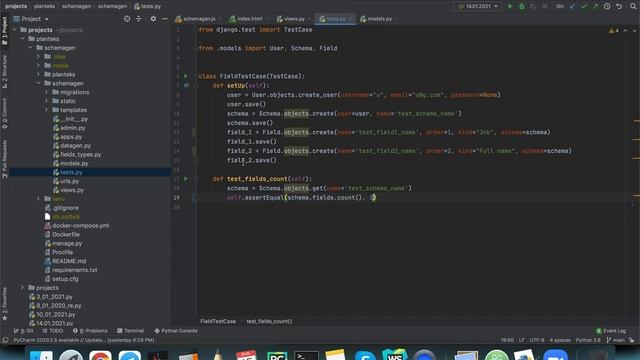Run FieldTestCase class from gutter icon
Image resolution: width=640 pixels, height=360 pixels.
point(186,76)
